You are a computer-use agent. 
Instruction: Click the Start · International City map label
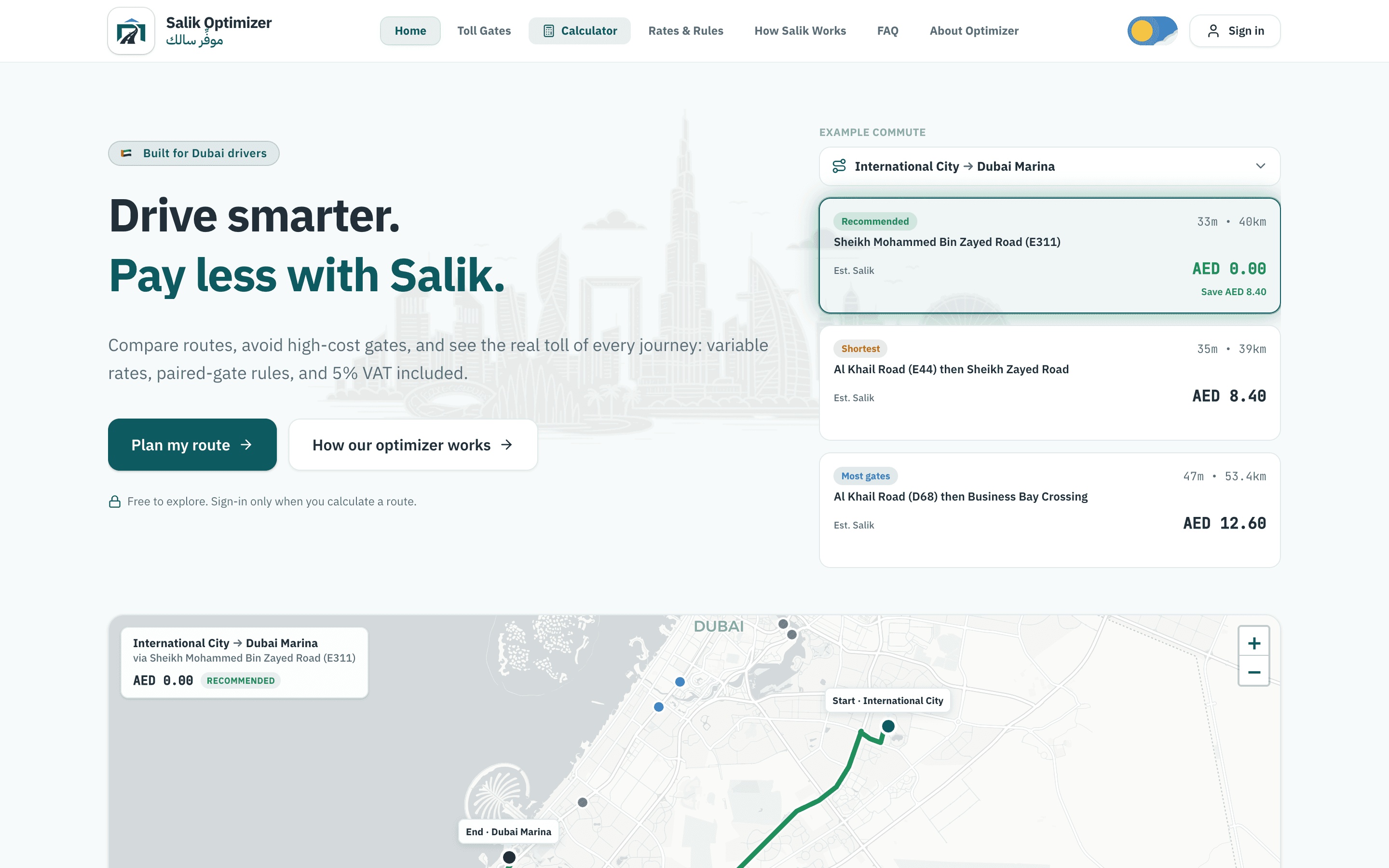pos(887,701)
